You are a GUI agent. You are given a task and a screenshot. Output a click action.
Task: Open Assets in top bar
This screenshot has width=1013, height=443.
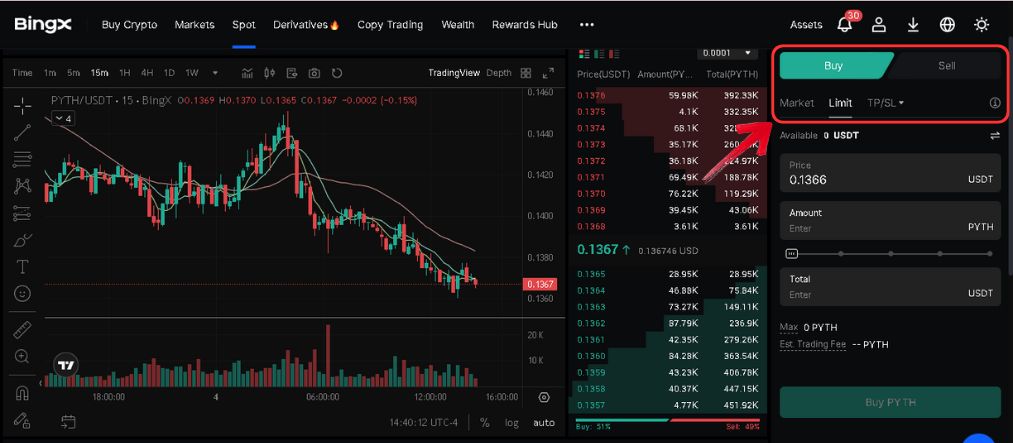[x=806, y=25]
